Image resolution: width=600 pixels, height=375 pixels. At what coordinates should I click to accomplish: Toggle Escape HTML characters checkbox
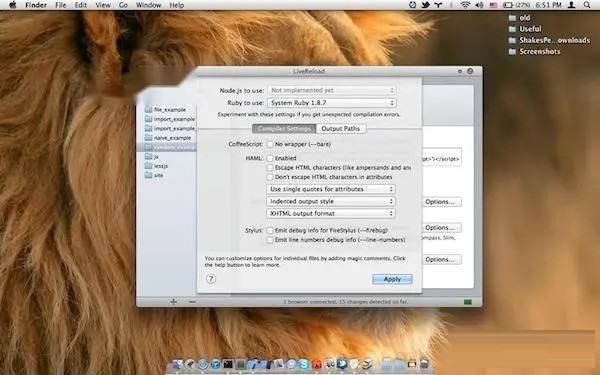(270, 168)
